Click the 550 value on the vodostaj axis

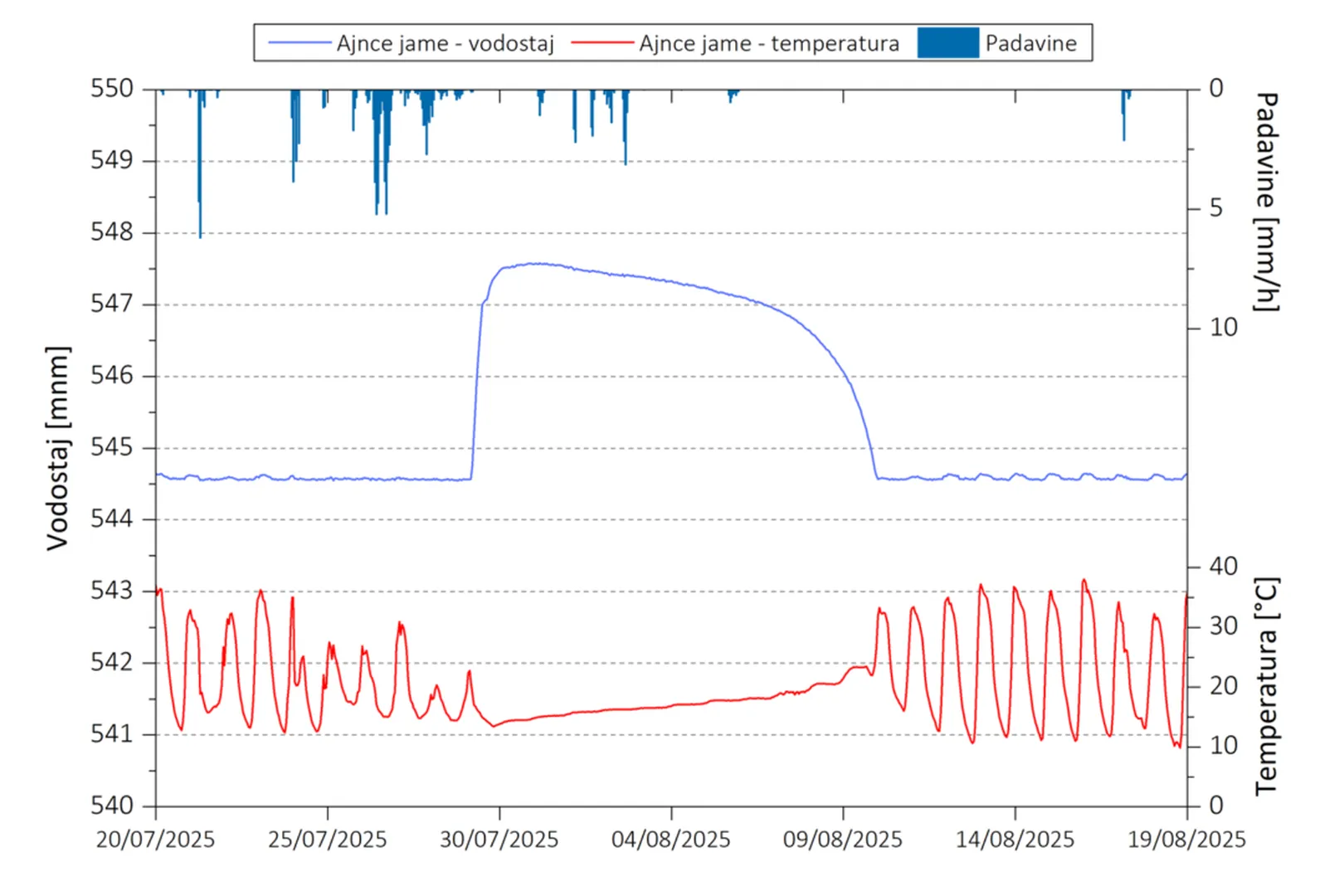(111, 88)
